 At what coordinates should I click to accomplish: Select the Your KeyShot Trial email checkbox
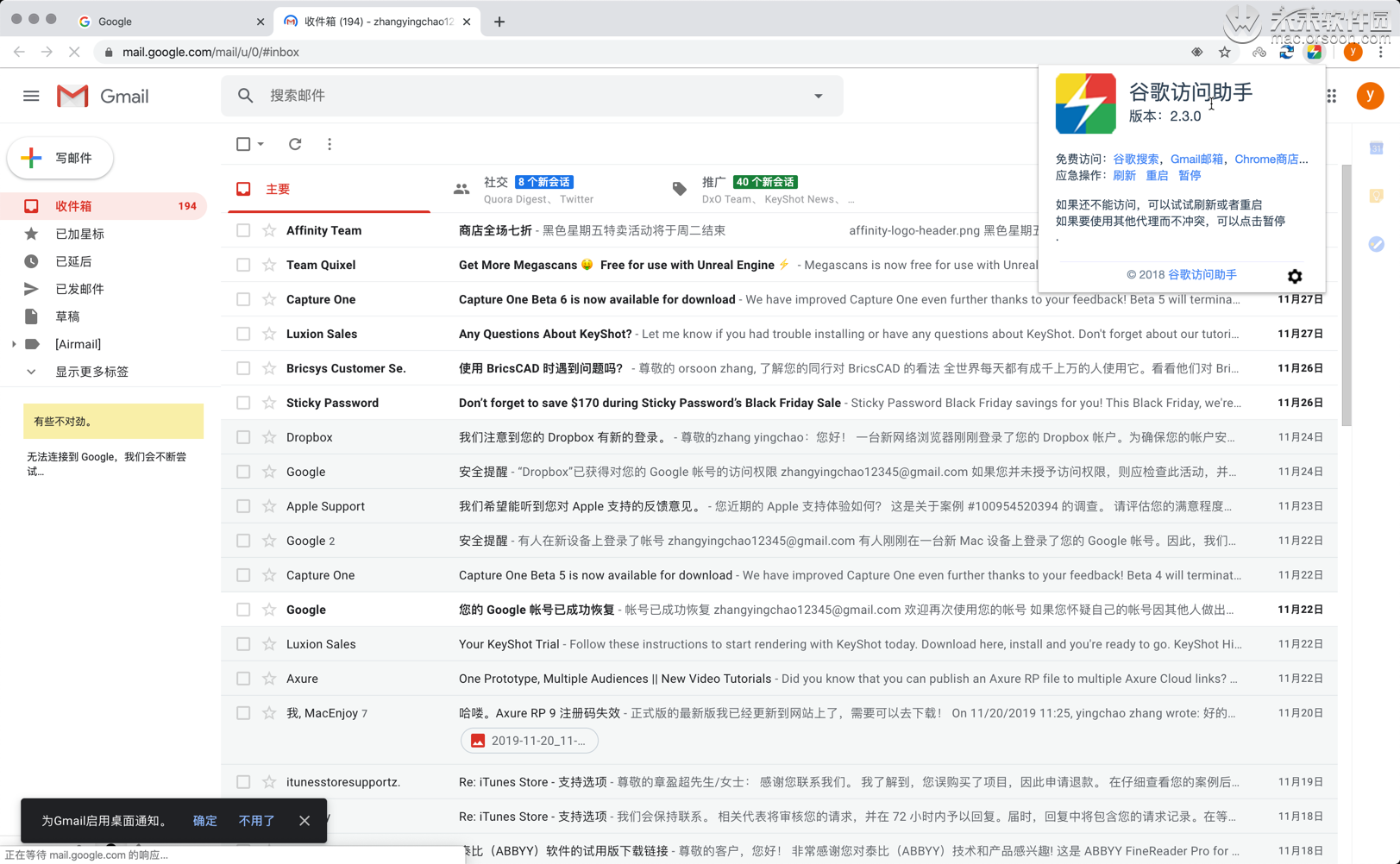[243, 644]
